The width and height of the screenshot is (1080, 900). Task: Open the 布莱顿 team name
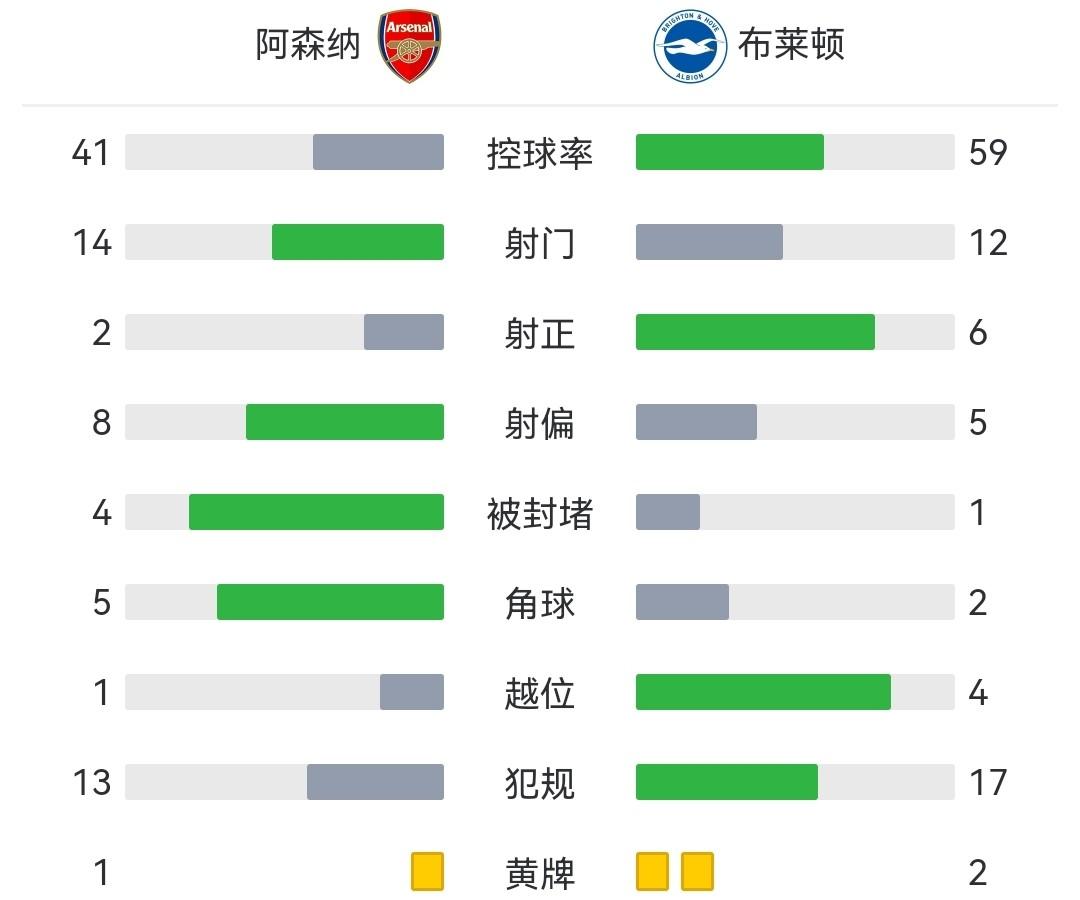click(x=791, y=45)
